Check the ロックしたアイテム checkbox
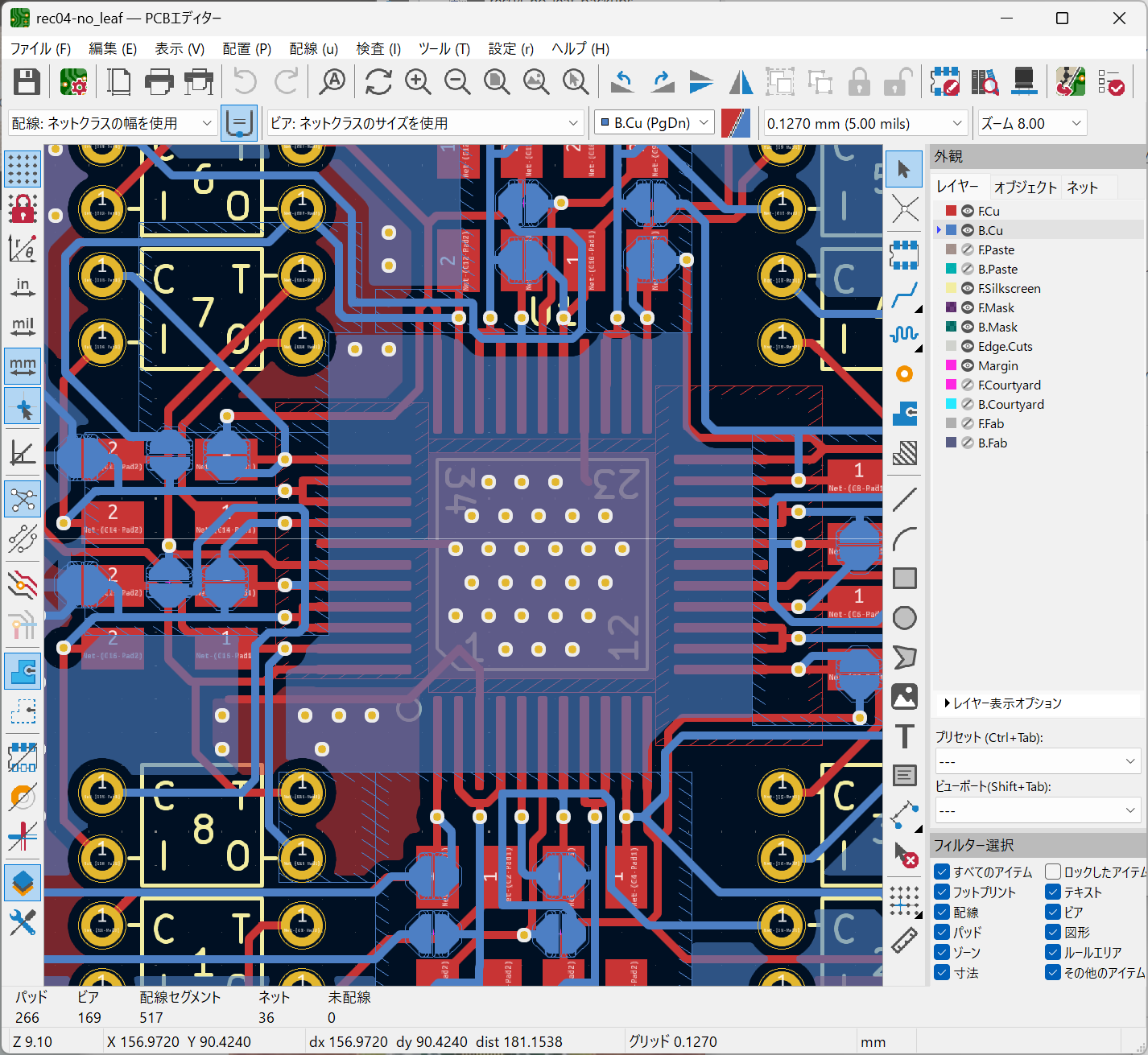1148x1055 pixels. click(x=1053, y=872)
